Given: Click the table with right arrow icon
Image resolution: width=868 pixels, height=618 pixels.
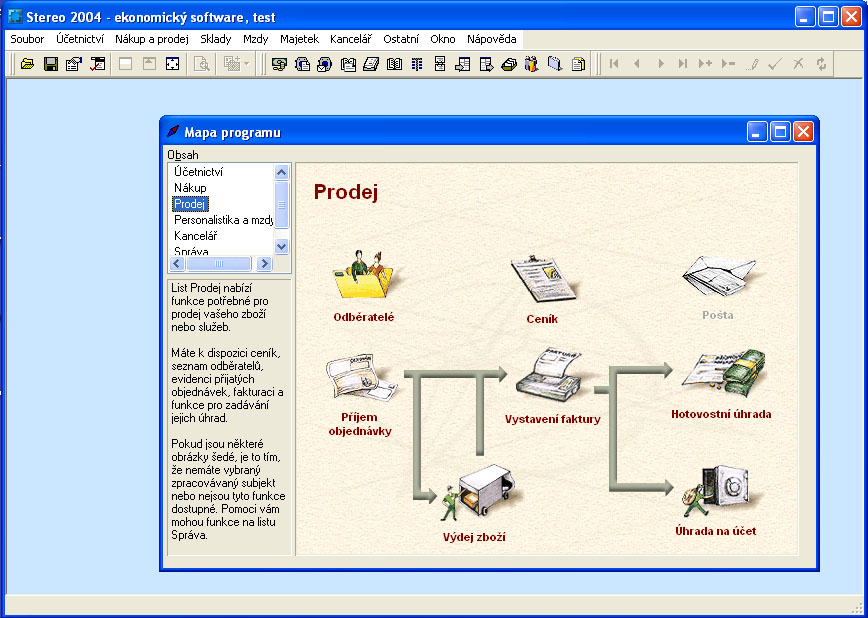Looking at the screenshot, I should point(486,64).
